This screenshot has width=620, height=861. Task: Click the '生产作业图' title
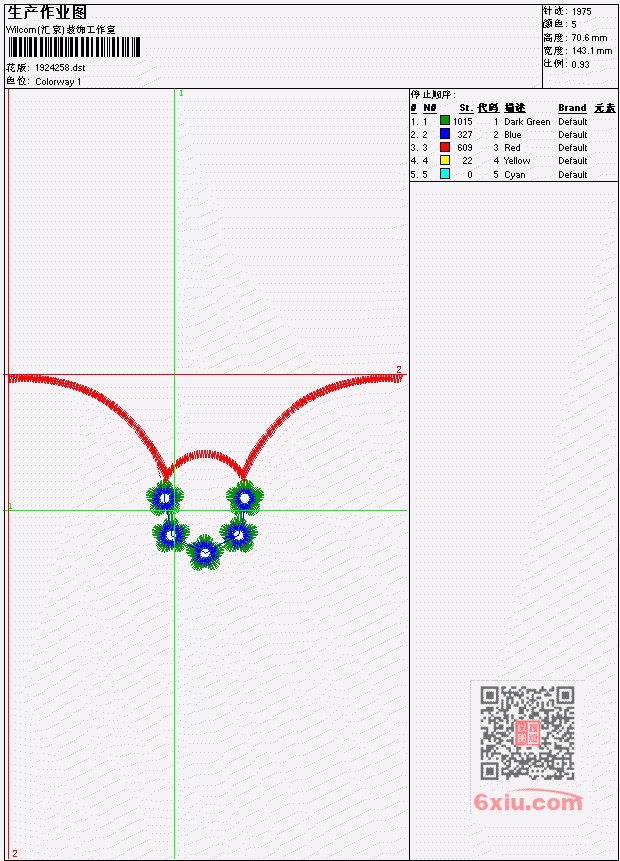click(47, 12)
